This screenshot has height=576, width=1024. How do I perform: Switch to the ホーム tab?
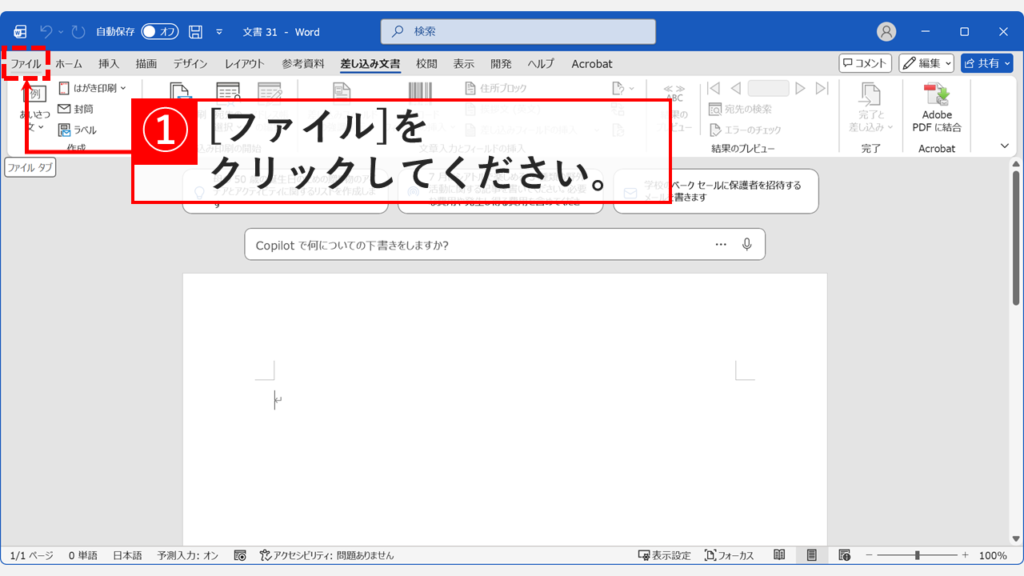point(68,63)
